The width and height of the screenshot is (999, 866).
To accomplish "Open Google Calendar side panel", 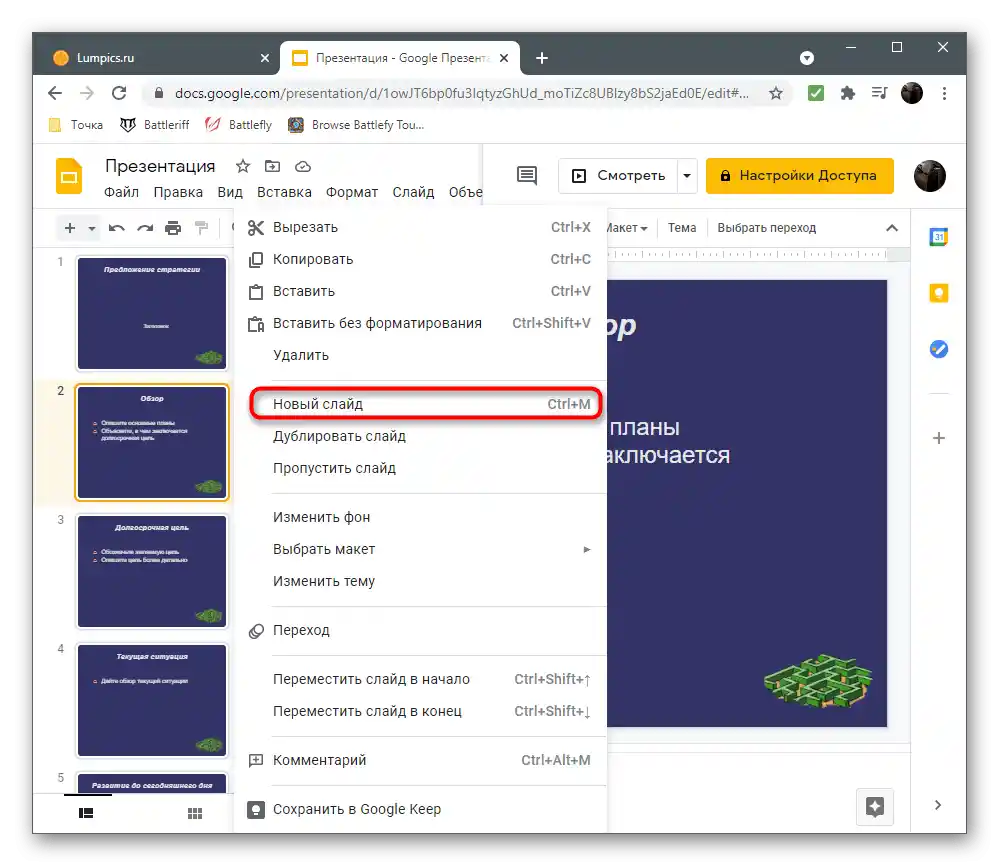I will click(x=938, y=237).
